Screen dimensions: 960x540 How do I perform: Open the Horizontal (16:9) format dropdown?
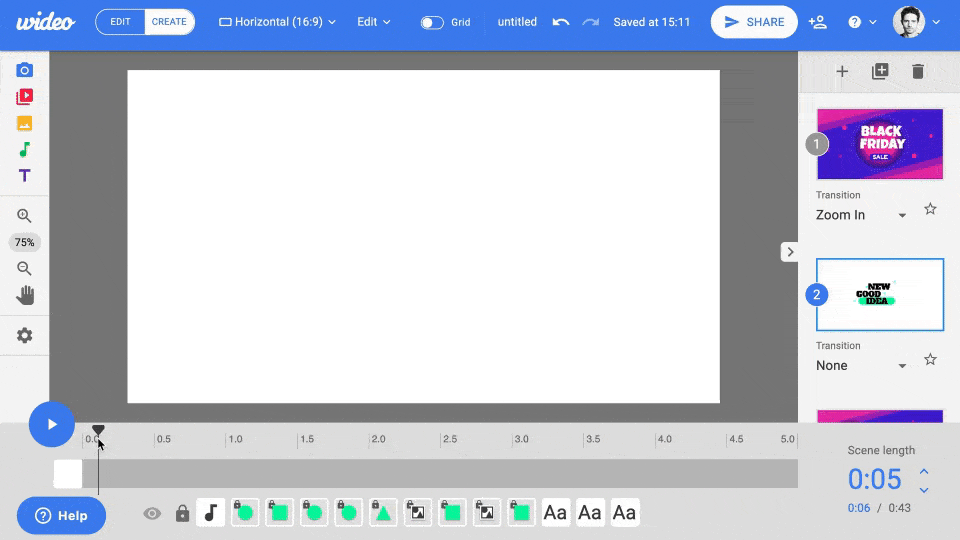[x=277, y=22]
